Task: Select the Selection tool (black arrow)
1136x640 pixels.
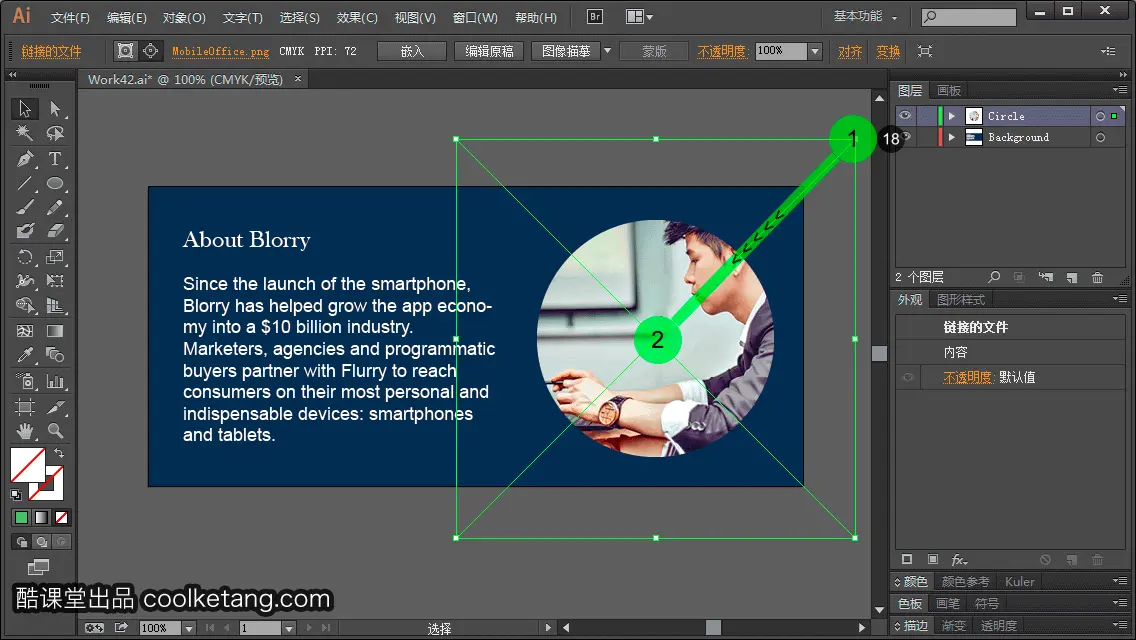Action: pos(25,109)
